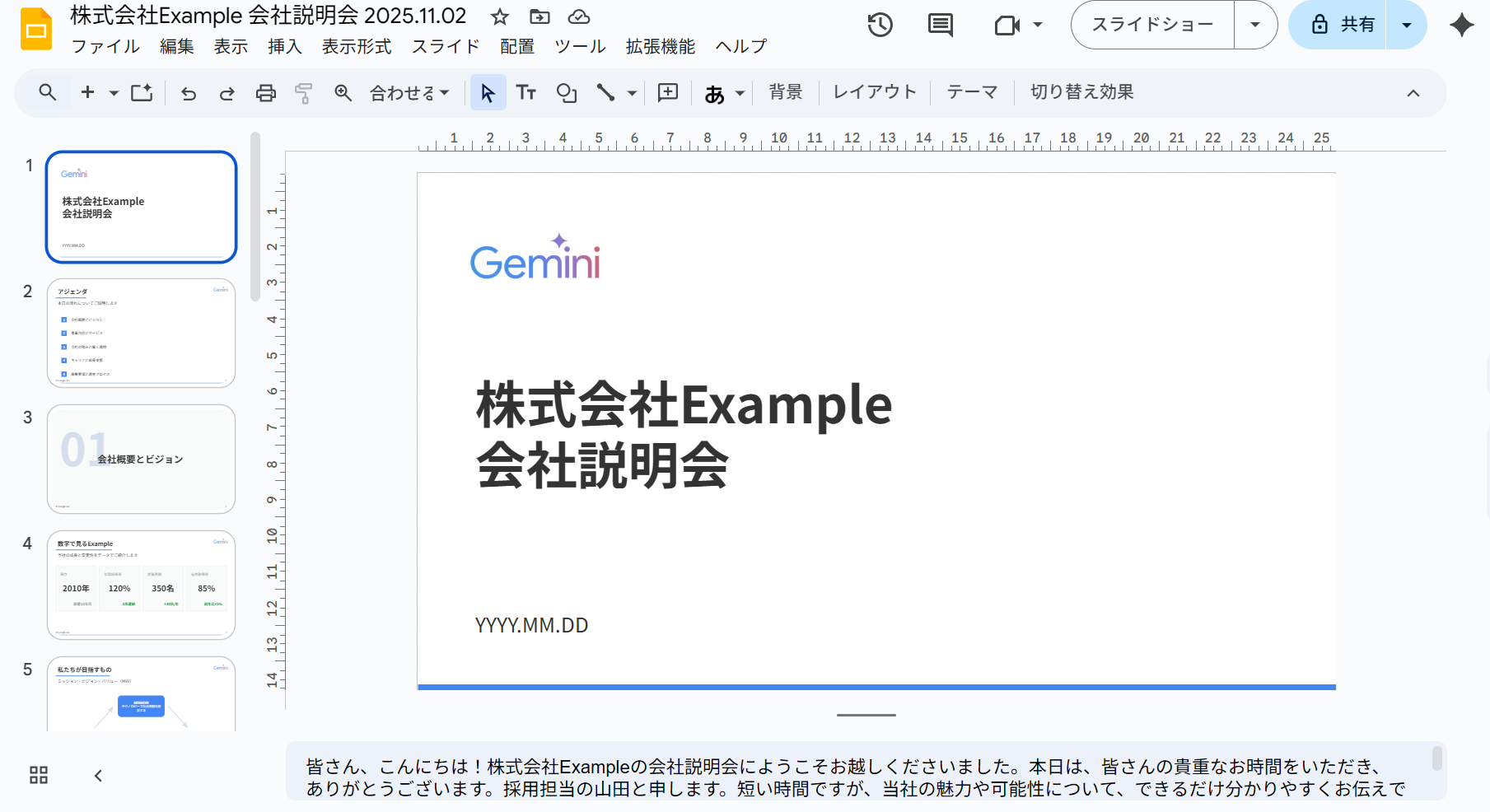Select slide 4 thumbnail
1490x812 pixels.
[x=141, y=585]
